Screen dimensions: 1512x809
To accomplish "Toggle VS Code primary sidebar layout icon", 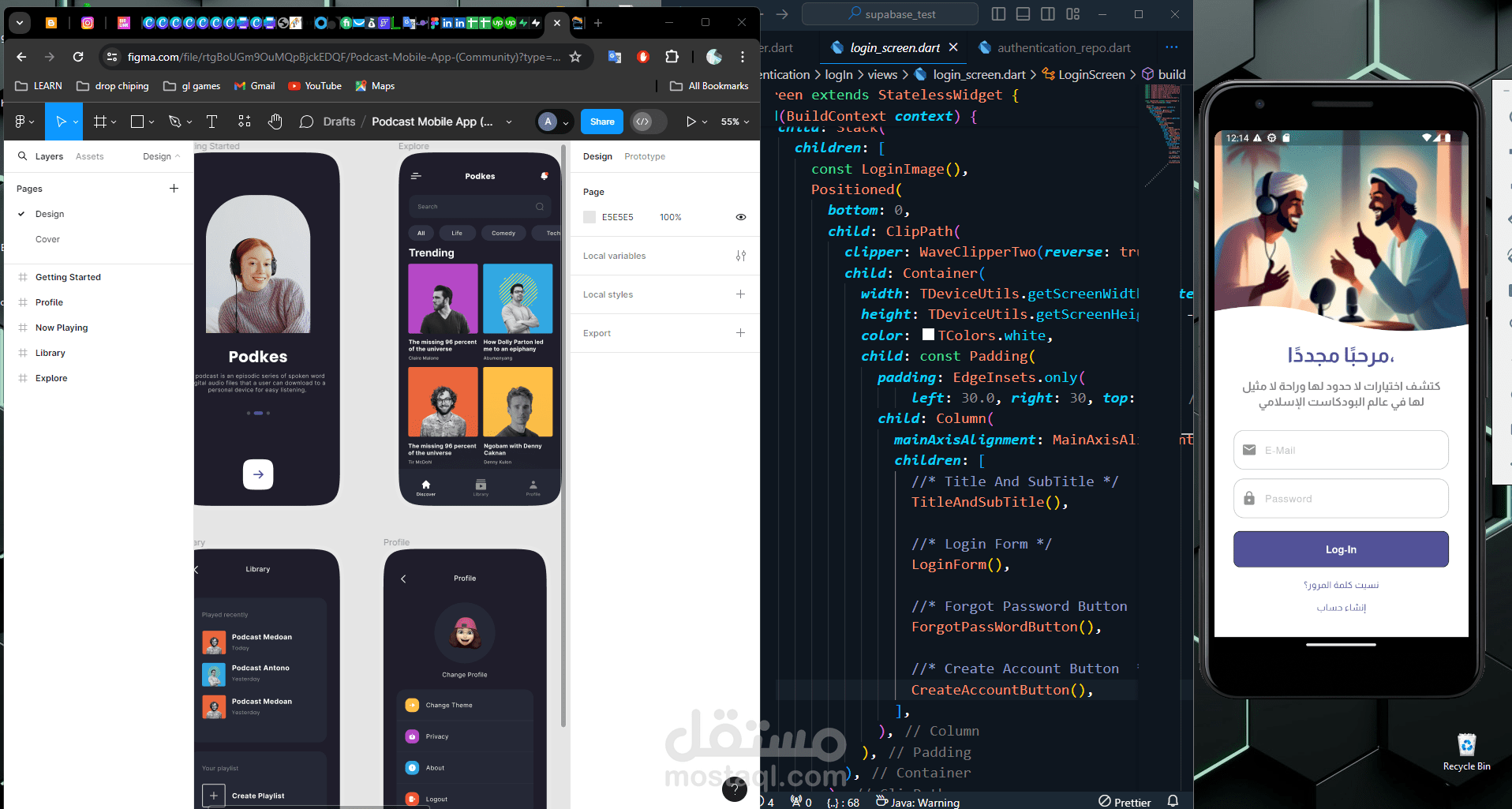I will pos(998,14).
